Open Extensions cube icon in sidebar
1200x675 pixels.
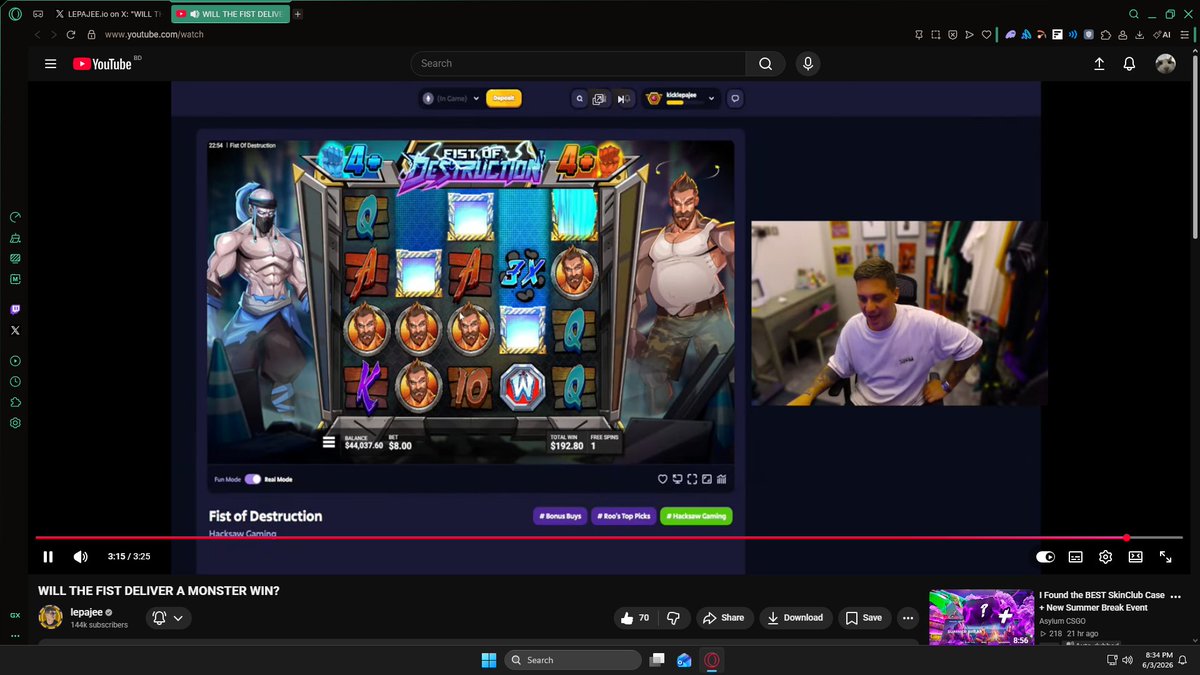click(x=15, y=402)
